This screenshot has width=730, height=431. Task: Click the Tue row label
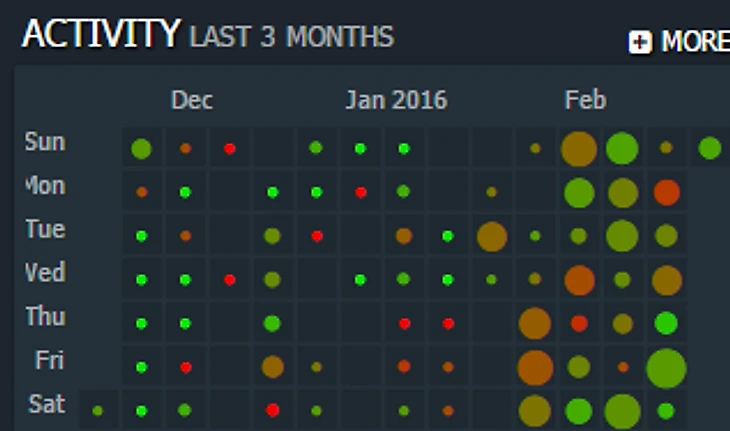[45, 229]
